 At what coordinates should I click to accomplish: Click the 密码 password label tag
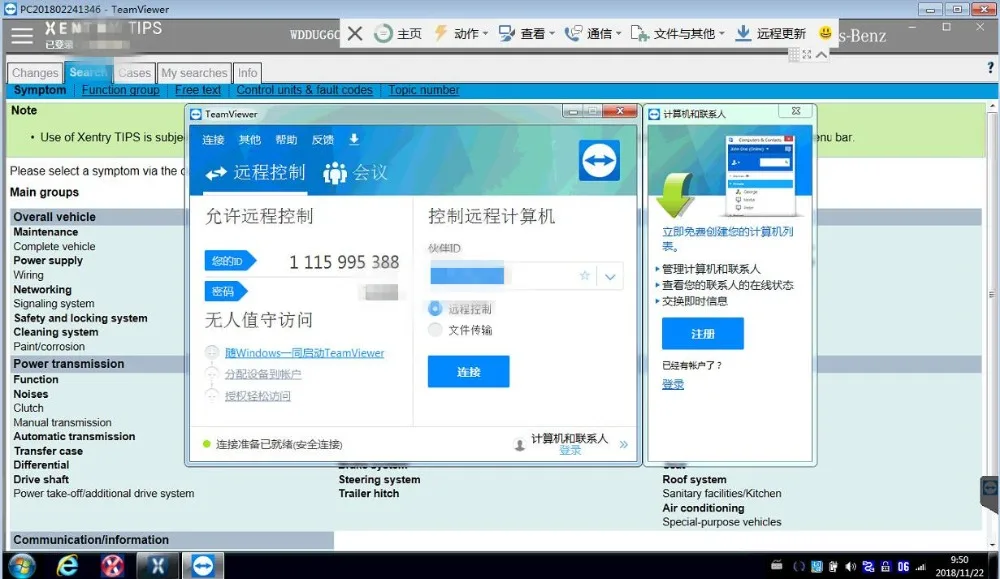[x=225, y=291]
